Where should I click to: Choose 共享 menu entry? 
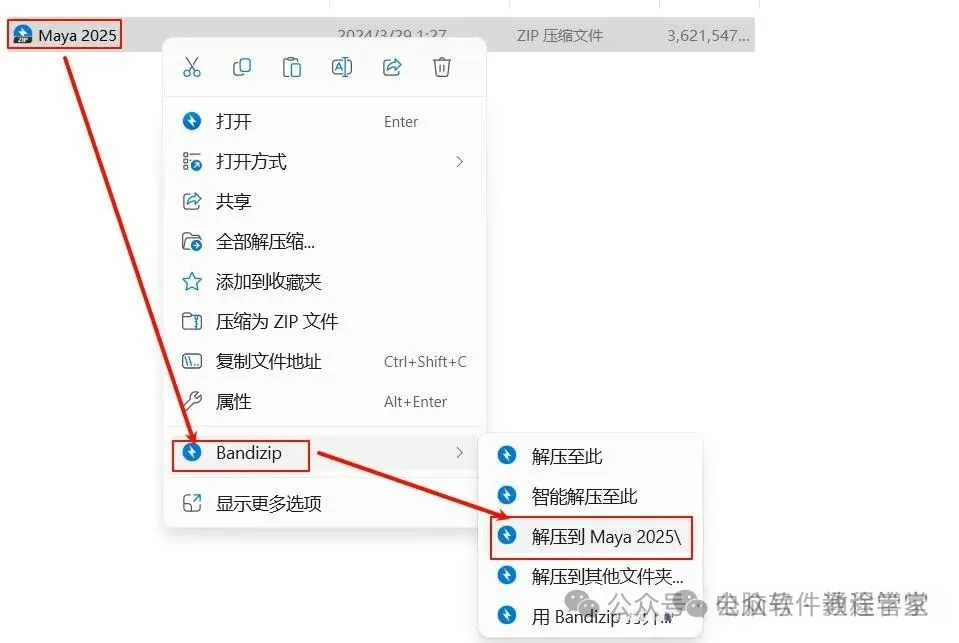pyautogui.click(x=324, y=201)
